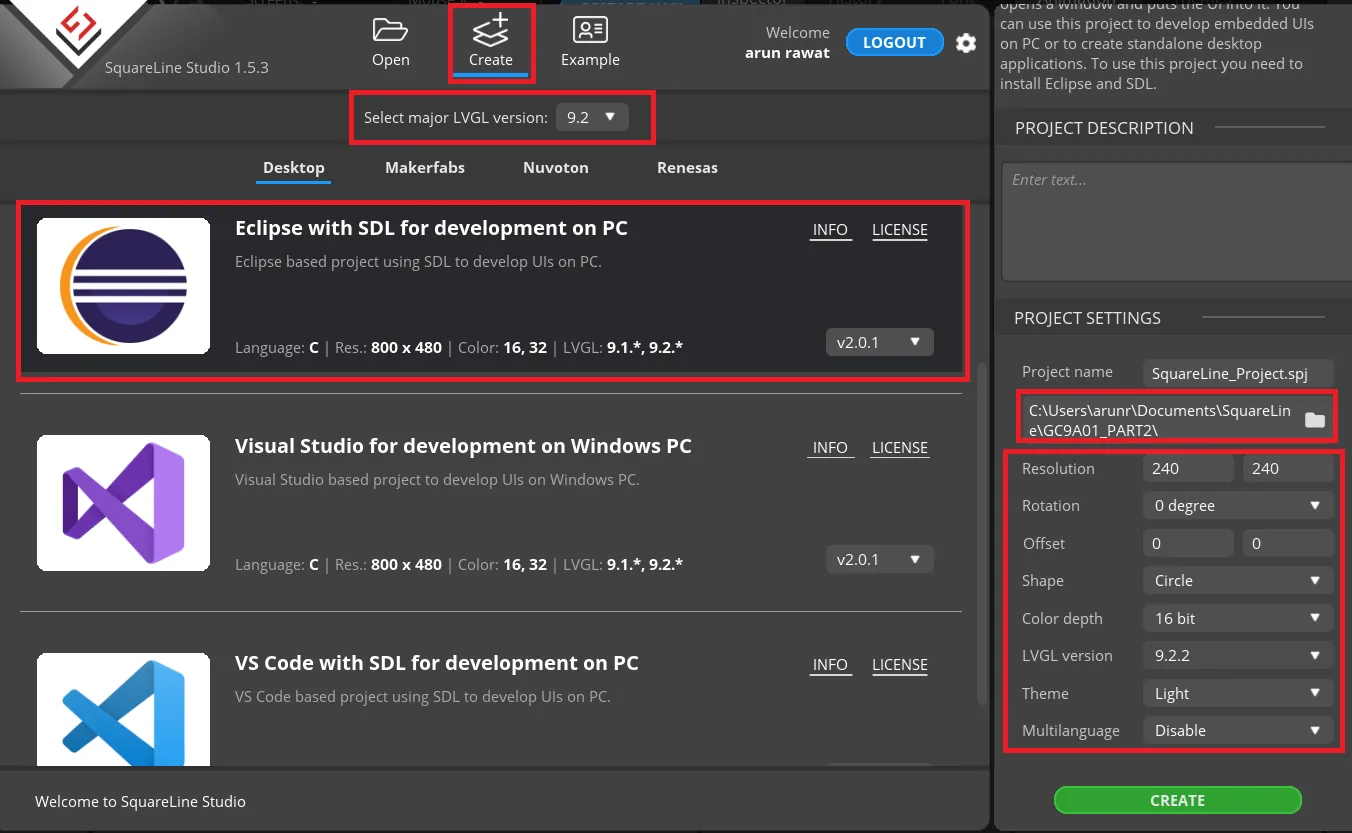Select VS Code with SDL for development title
Screen dimensions: 1352x833
[x=437, y=663]
